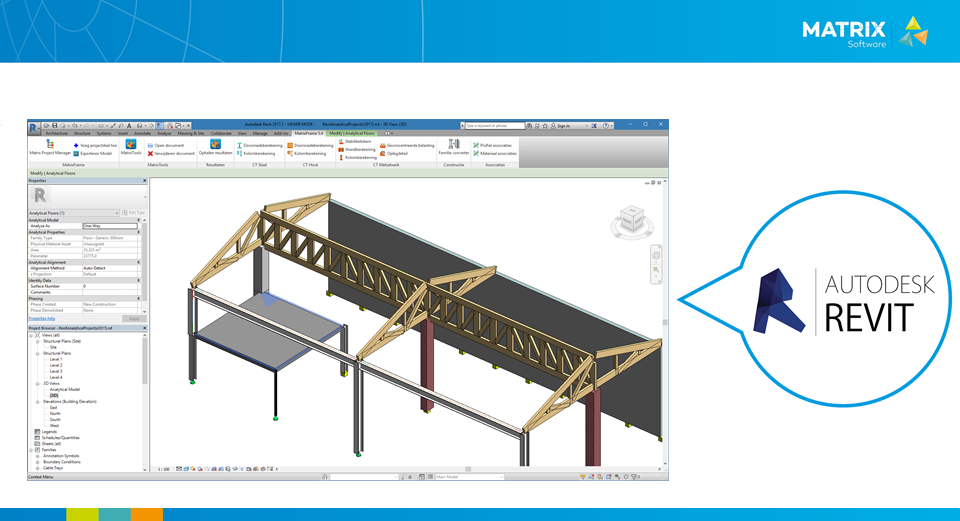960x521 pixels.
Task: Click Exporteren Model button
Action: pyautogui.click(x=93, y=154)
